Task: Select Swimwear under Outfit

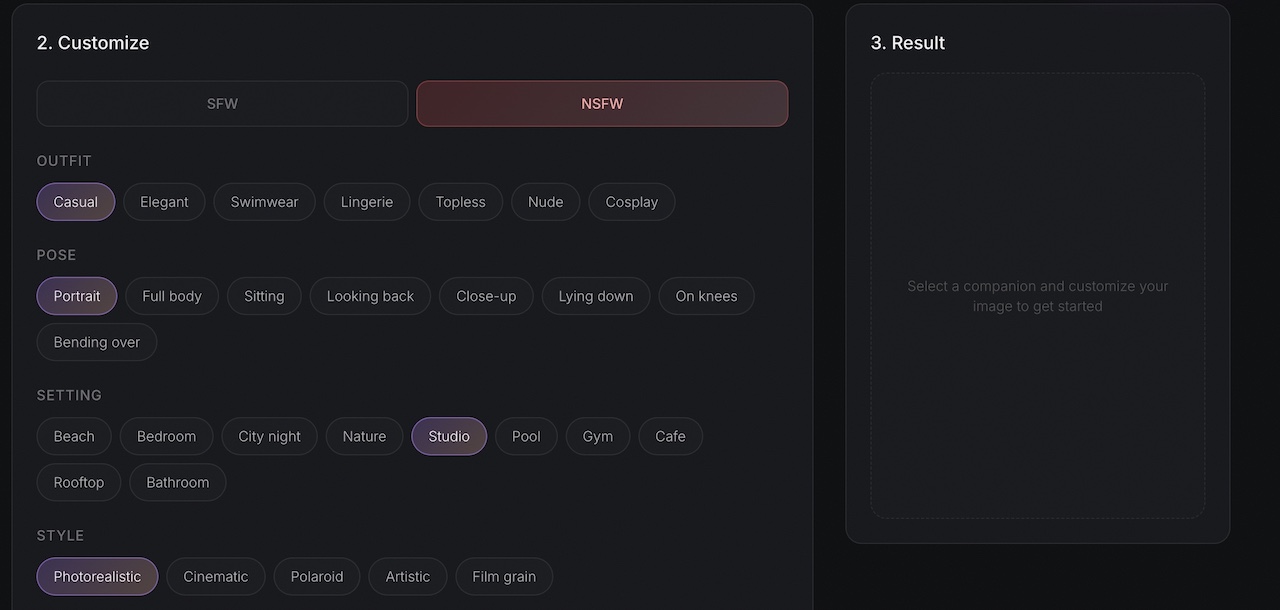Action: 264,202
